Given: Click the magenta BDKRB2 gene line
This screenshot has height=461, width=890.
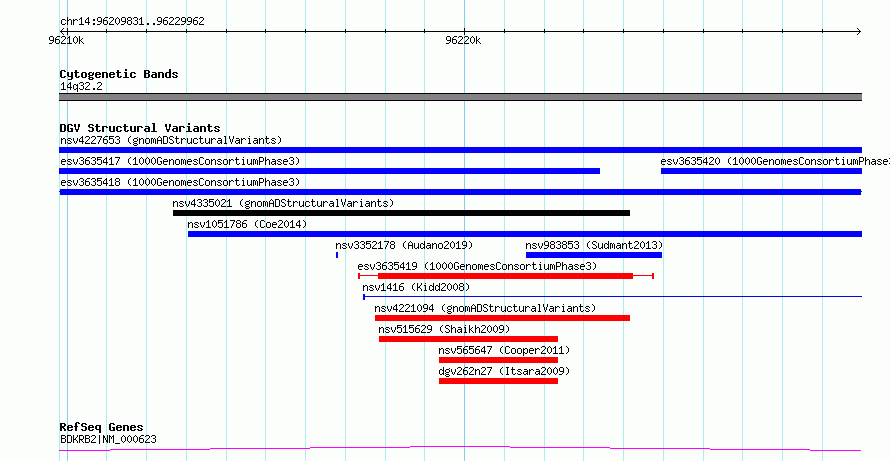Looking at the screenshot, I should click(460, 449).
